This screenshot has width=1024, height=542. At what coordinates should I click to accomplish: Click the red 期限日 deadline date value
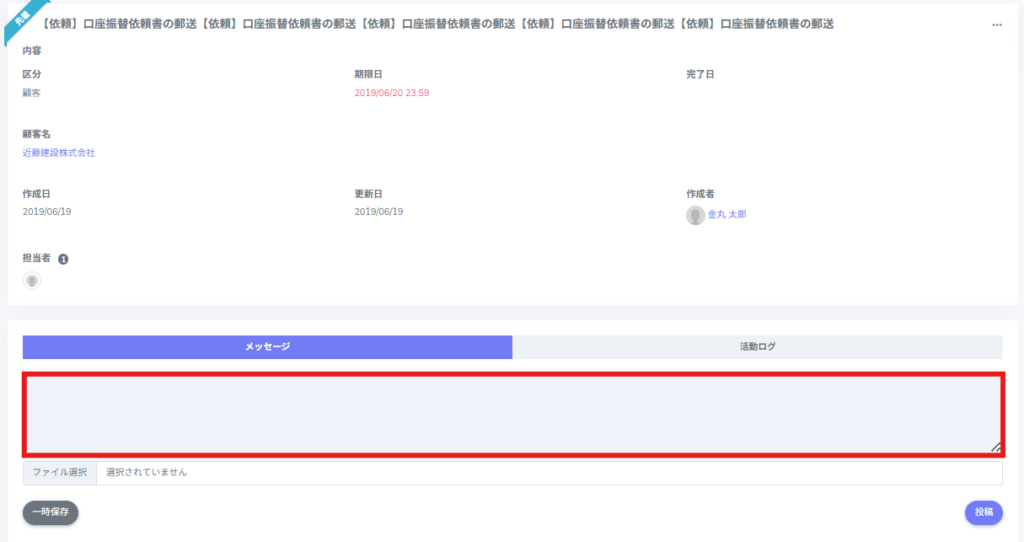(x=392, y=93)
